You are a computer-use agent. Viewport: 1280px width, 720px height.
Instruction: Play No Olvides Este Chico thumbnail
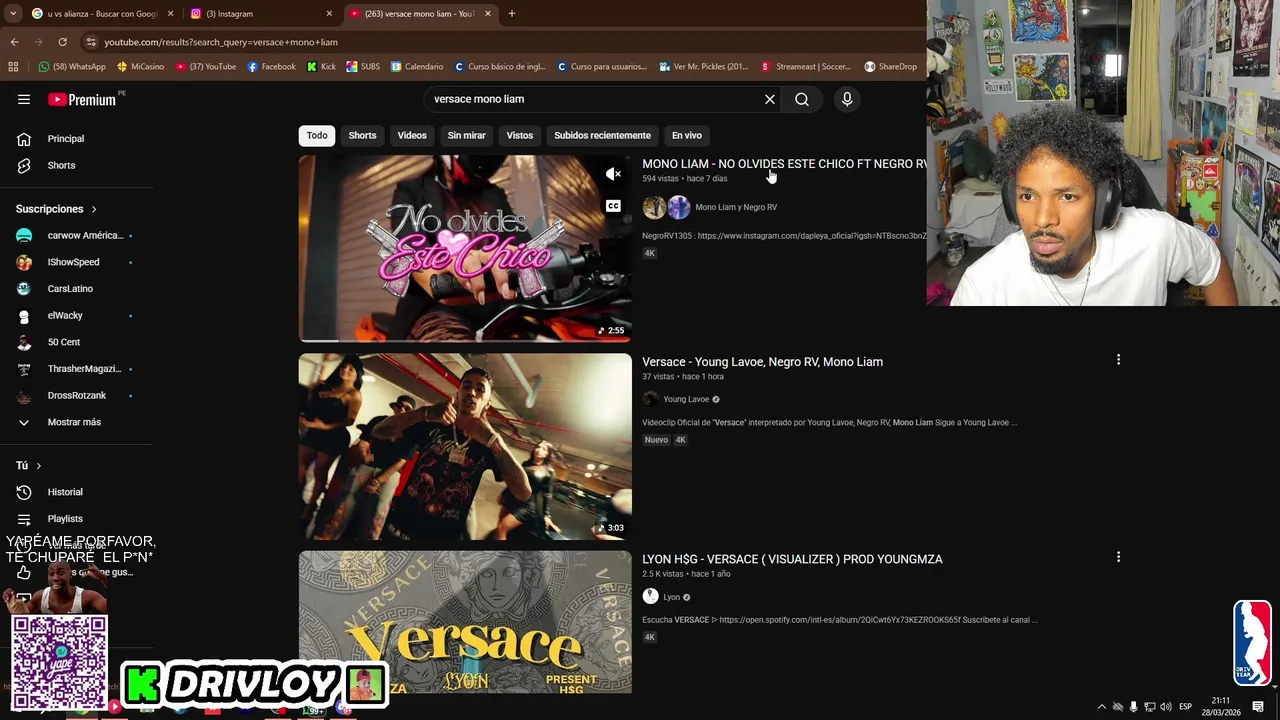pos(465,248)
